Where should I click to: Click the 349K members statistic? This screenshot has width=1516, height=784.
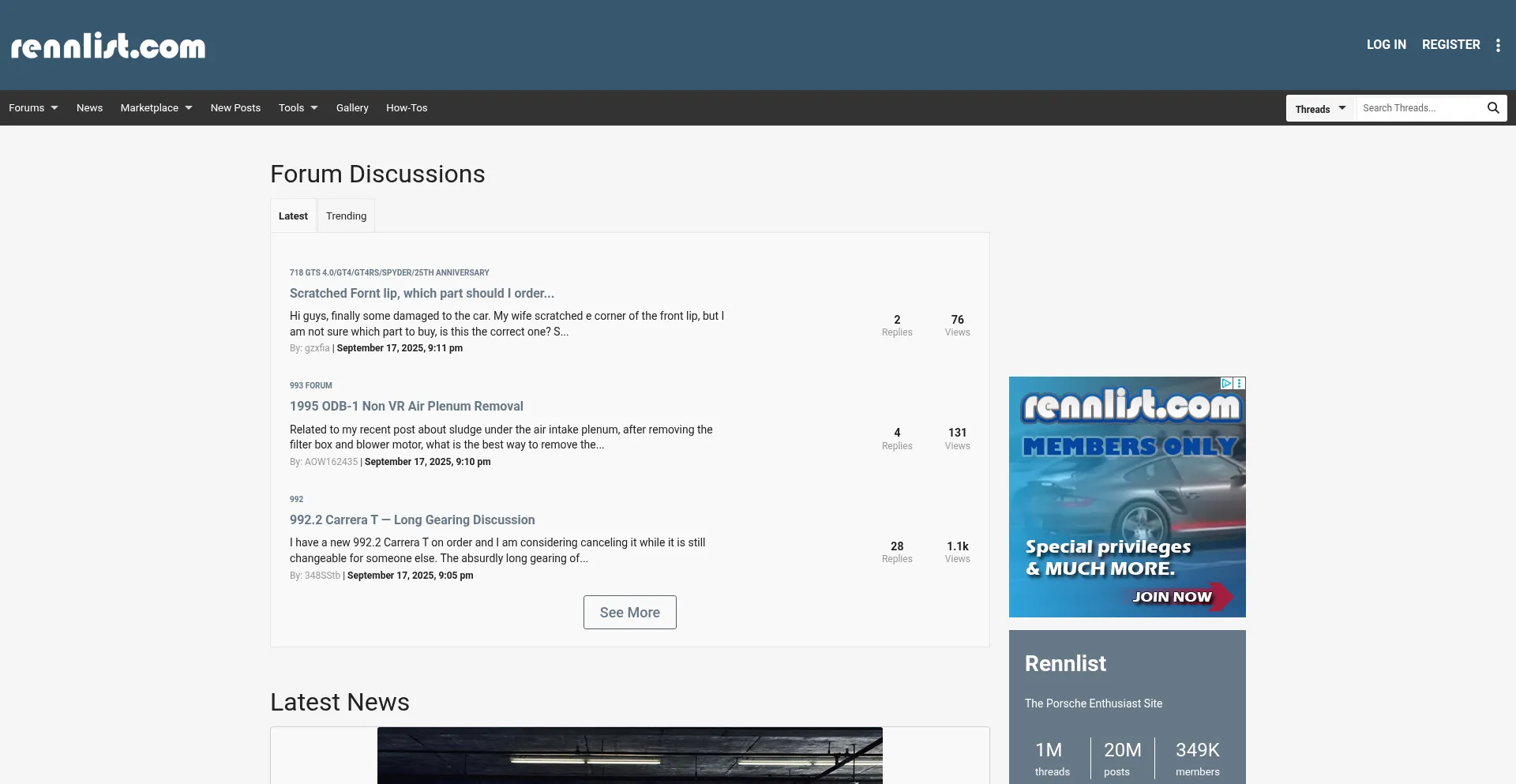point(1197,759)
